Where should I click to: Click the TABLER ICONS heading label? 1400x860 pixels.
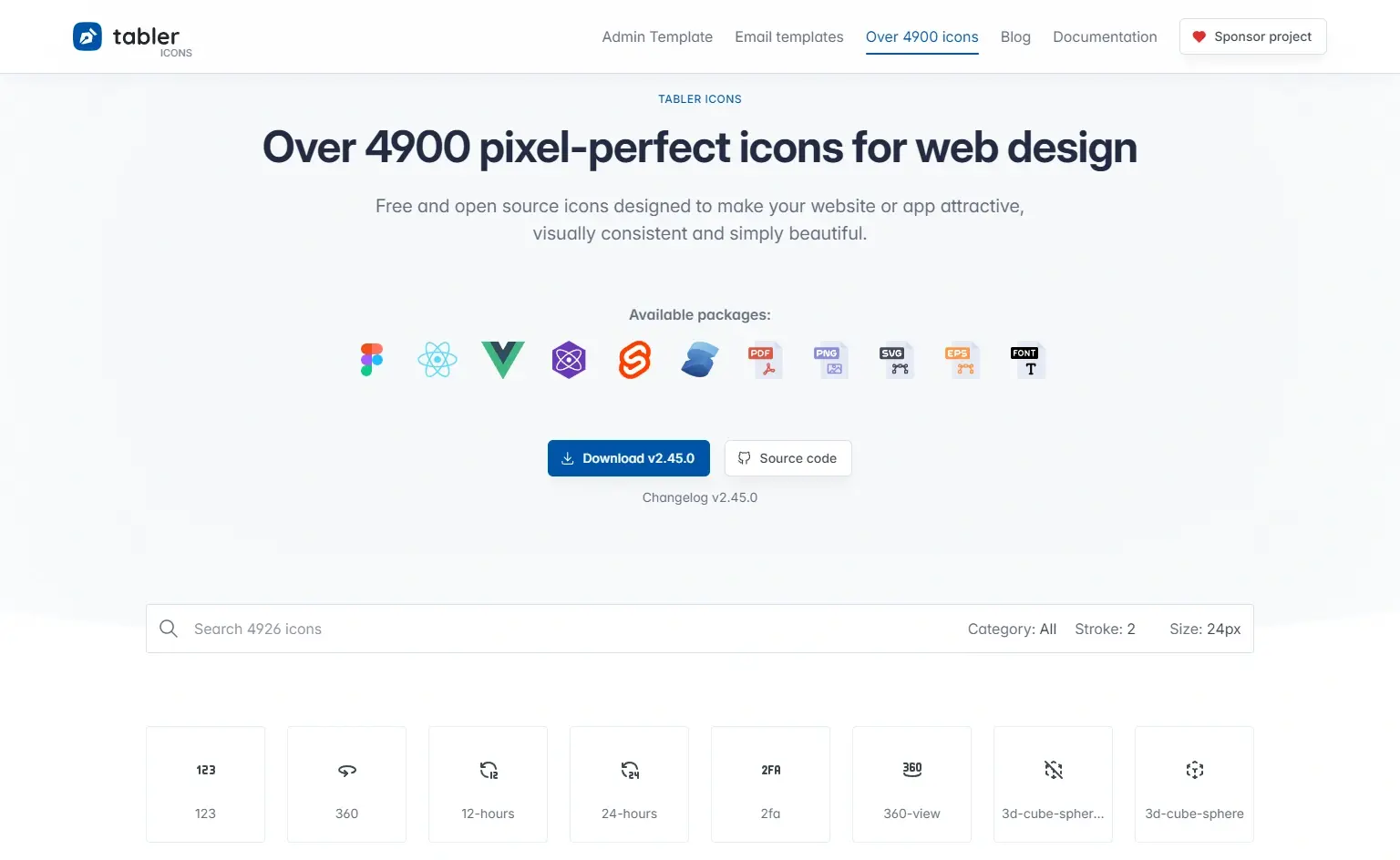(700, 98)
